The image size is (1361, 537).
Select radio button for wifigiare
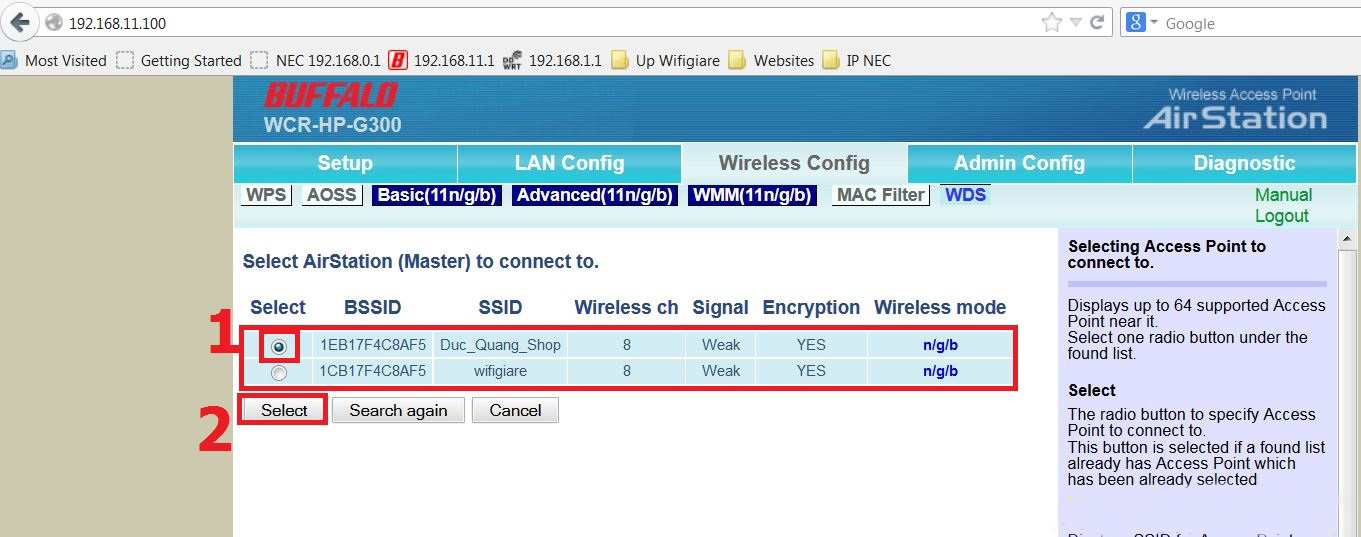[279, 372]
